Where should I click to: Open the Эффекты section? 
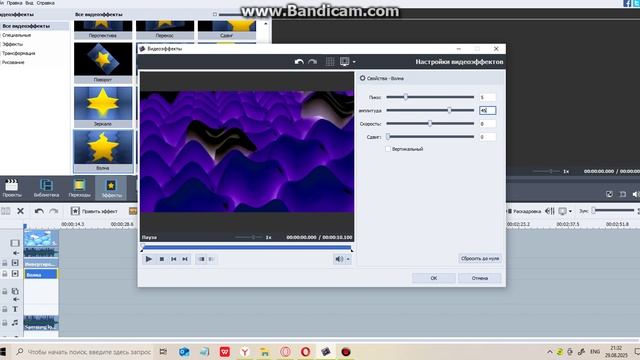[x=111, y=188]
